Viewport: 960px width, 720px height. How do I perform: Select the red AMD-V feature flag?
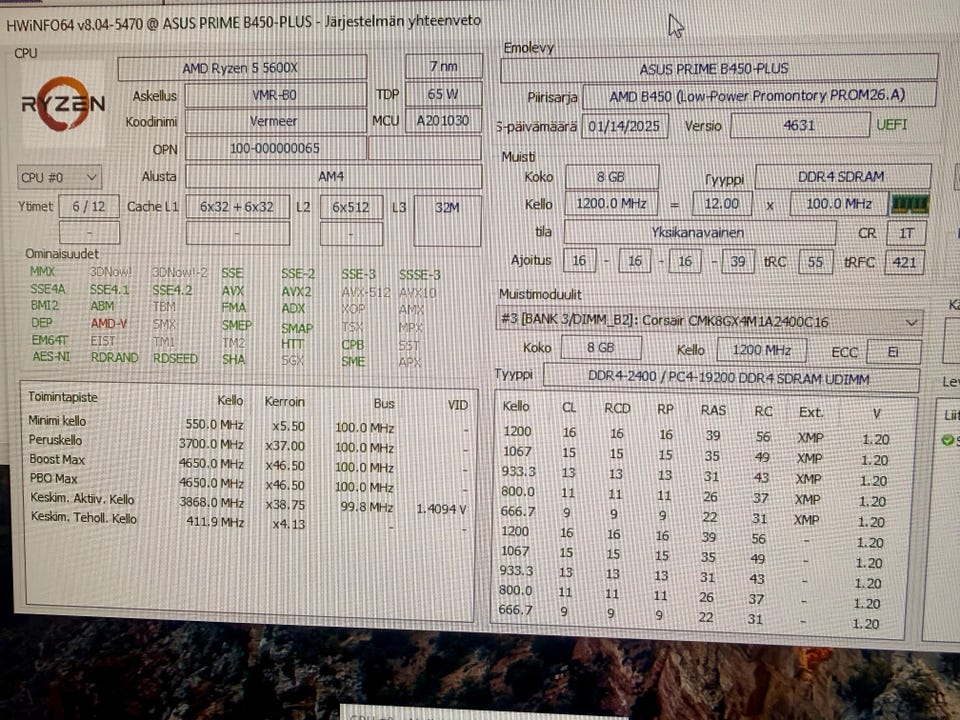(108, 323)
